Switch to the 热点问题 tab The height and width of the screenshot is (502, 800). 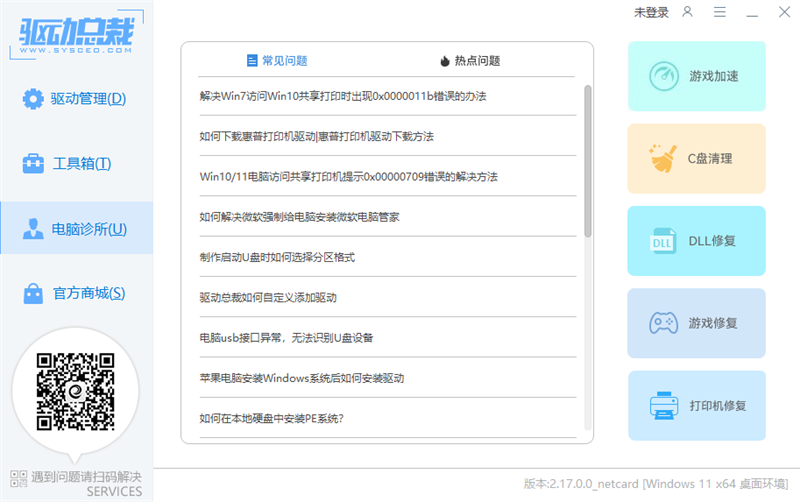click(x=470, y=61)
